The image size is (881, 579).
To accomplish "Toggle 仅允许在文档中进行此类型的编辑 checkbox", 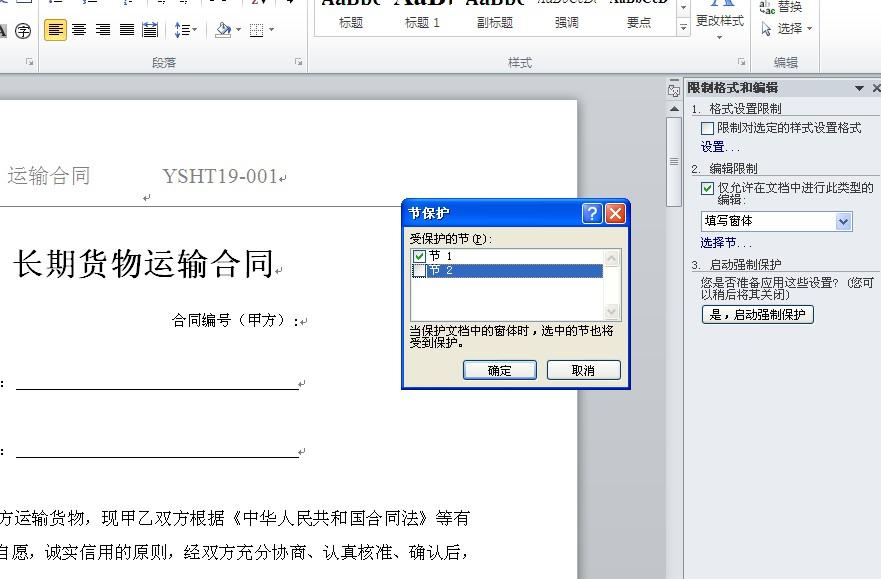I will click(707, 189).
